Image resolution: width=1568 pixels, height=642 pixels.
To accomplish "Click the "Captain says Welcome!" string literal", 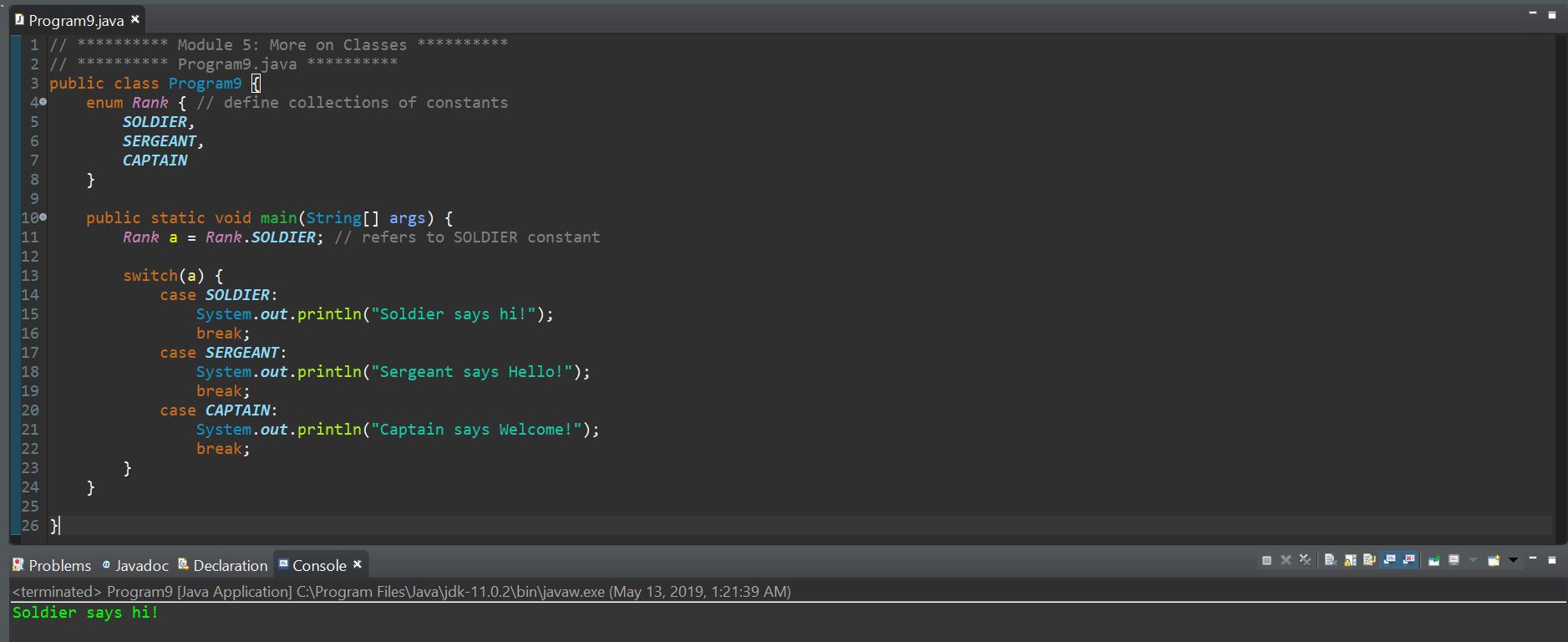I will tap(477, 430).
